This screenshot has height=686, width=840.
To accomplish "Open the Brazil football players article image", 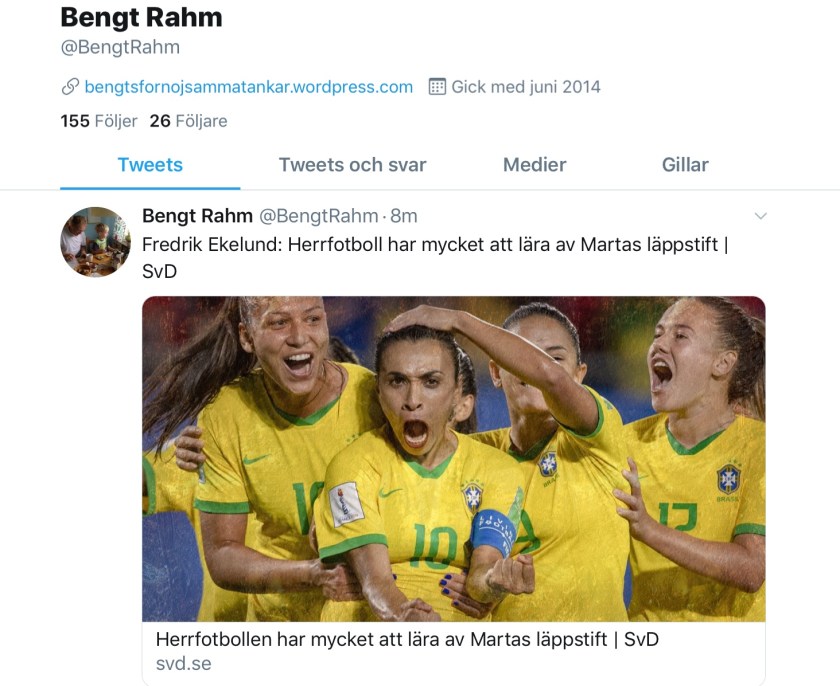I will (x=453, y=458).
